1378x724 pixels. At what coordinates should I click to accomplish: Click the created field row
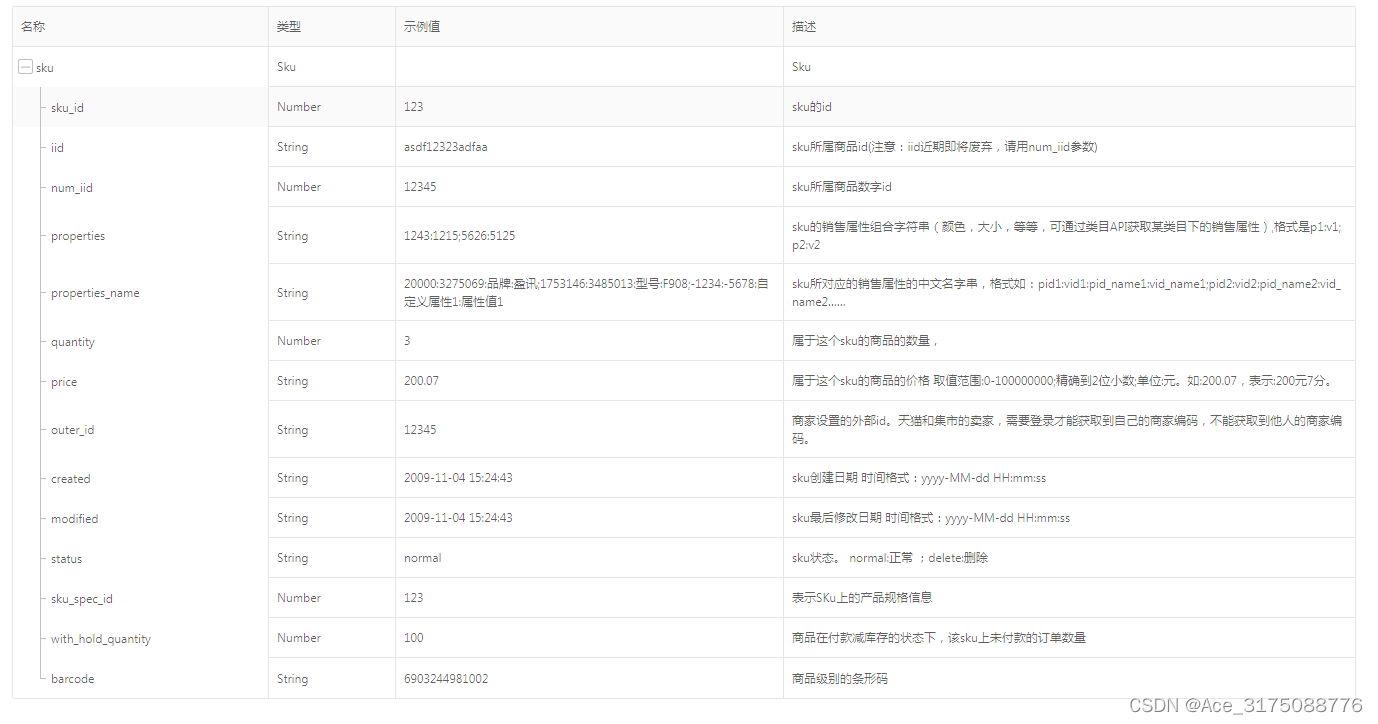69,478
